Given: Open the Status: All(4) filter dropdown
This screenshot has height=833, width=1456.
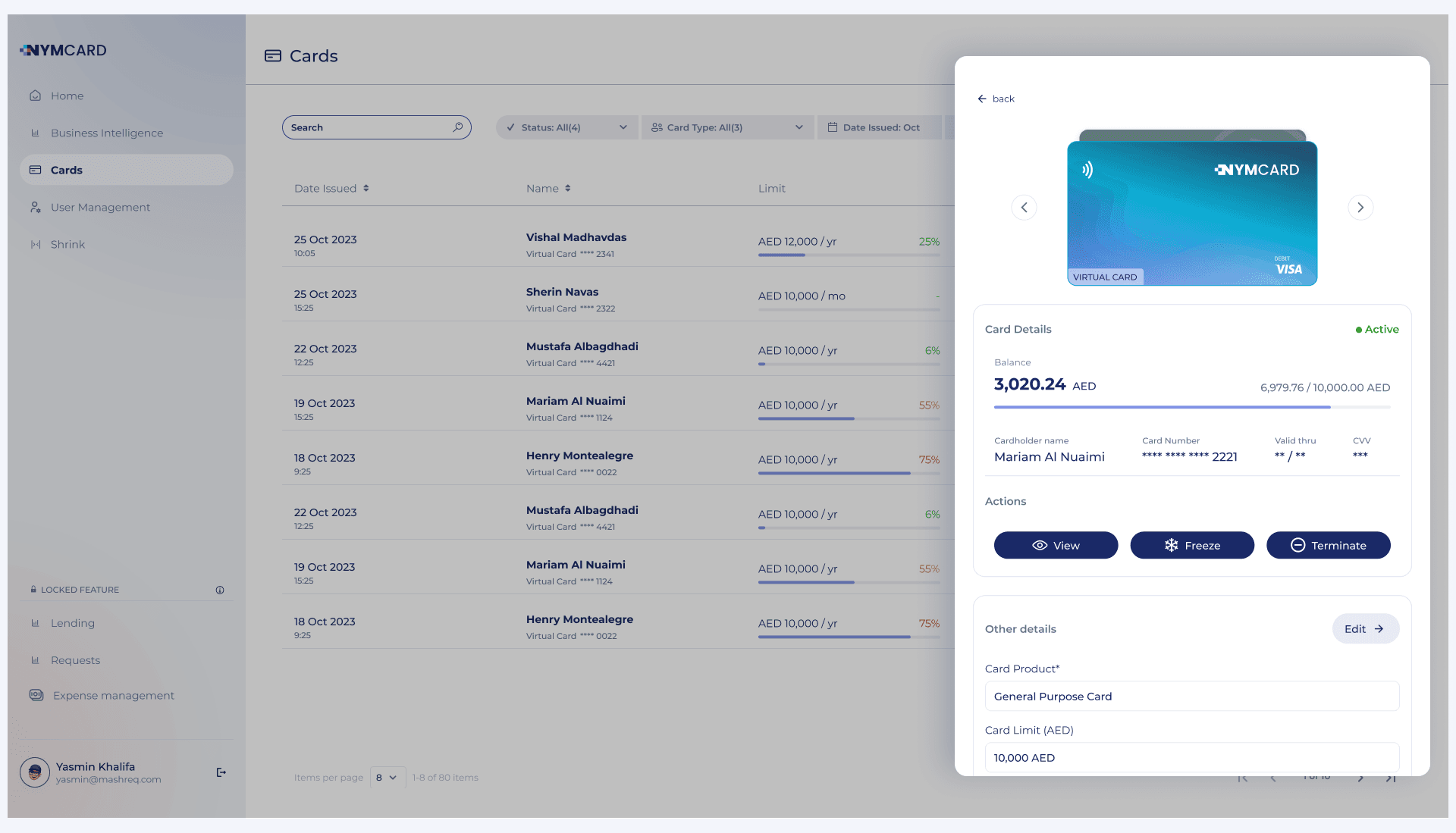Looking at the screenshot, I should (x=566, y=127).
